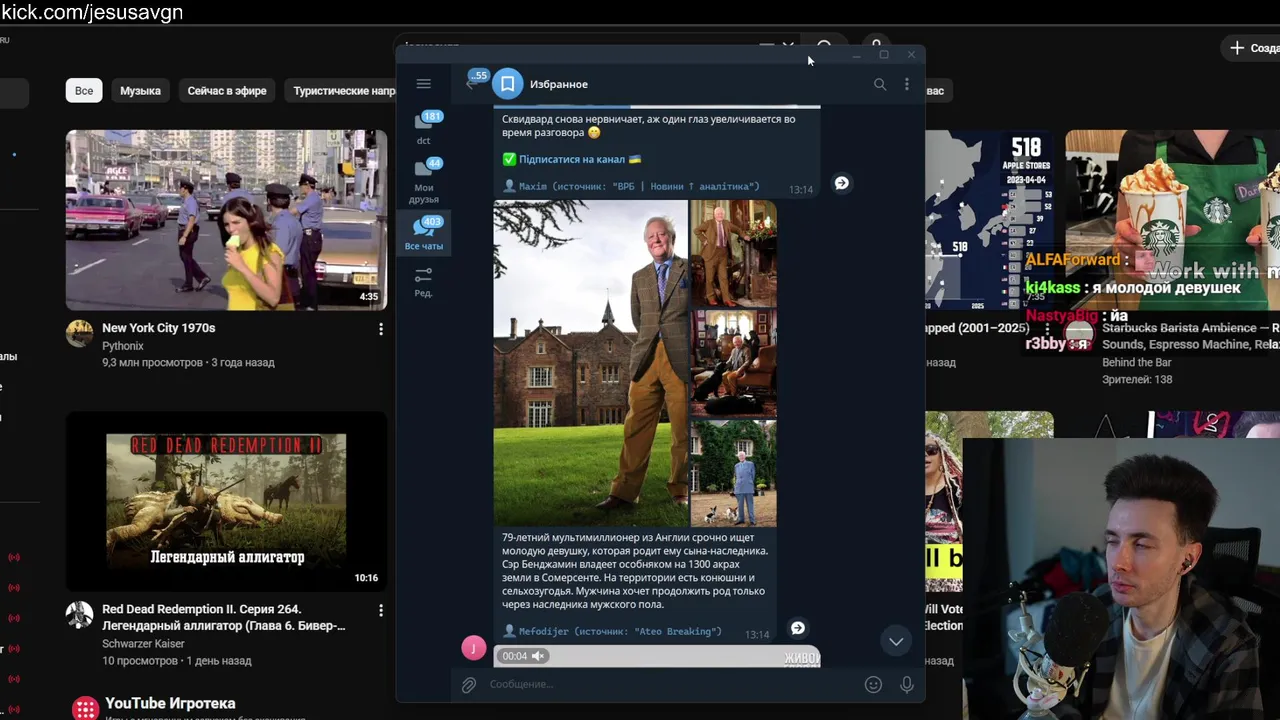Record a voice message with microphone

pos(907,685)
